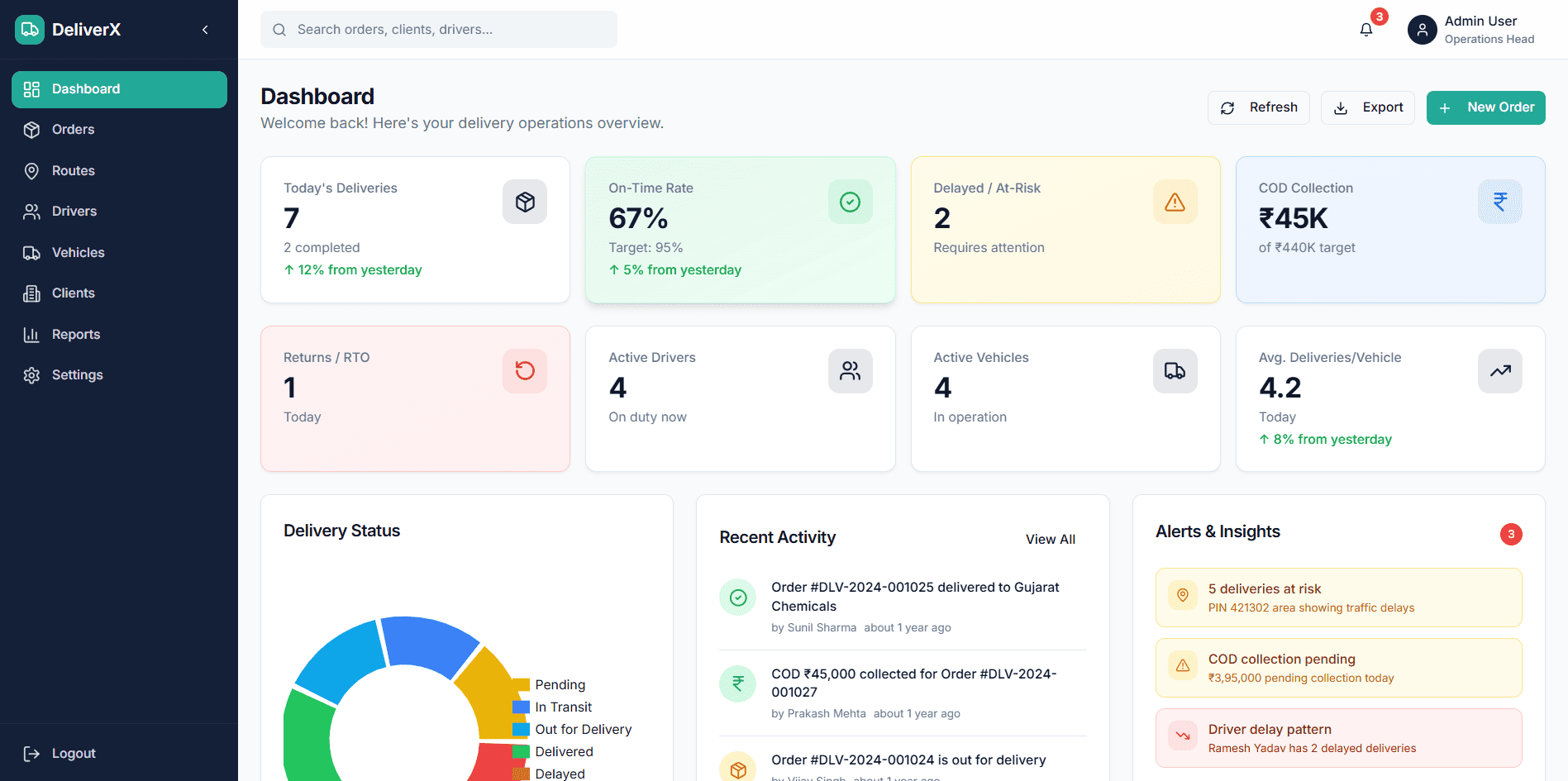Click the rupee icon on COD Collection card

click(1499, 201)
